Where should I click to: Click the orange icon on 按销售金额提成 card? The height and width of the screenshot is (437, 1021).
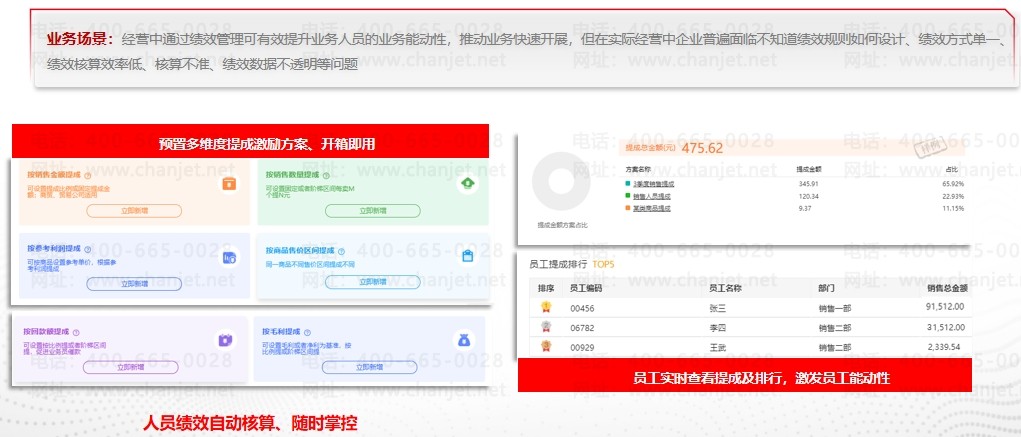coord(229,183)
